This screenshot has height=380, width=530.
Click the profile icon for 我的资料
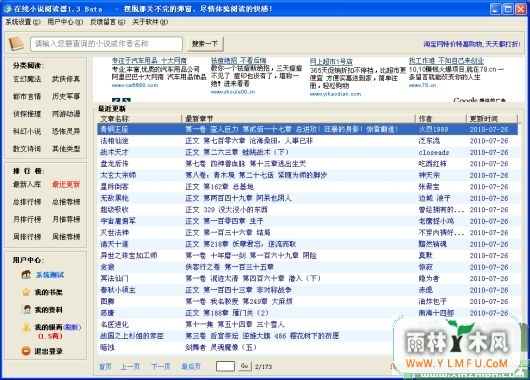pyautogui.click(x=26, y=309)
